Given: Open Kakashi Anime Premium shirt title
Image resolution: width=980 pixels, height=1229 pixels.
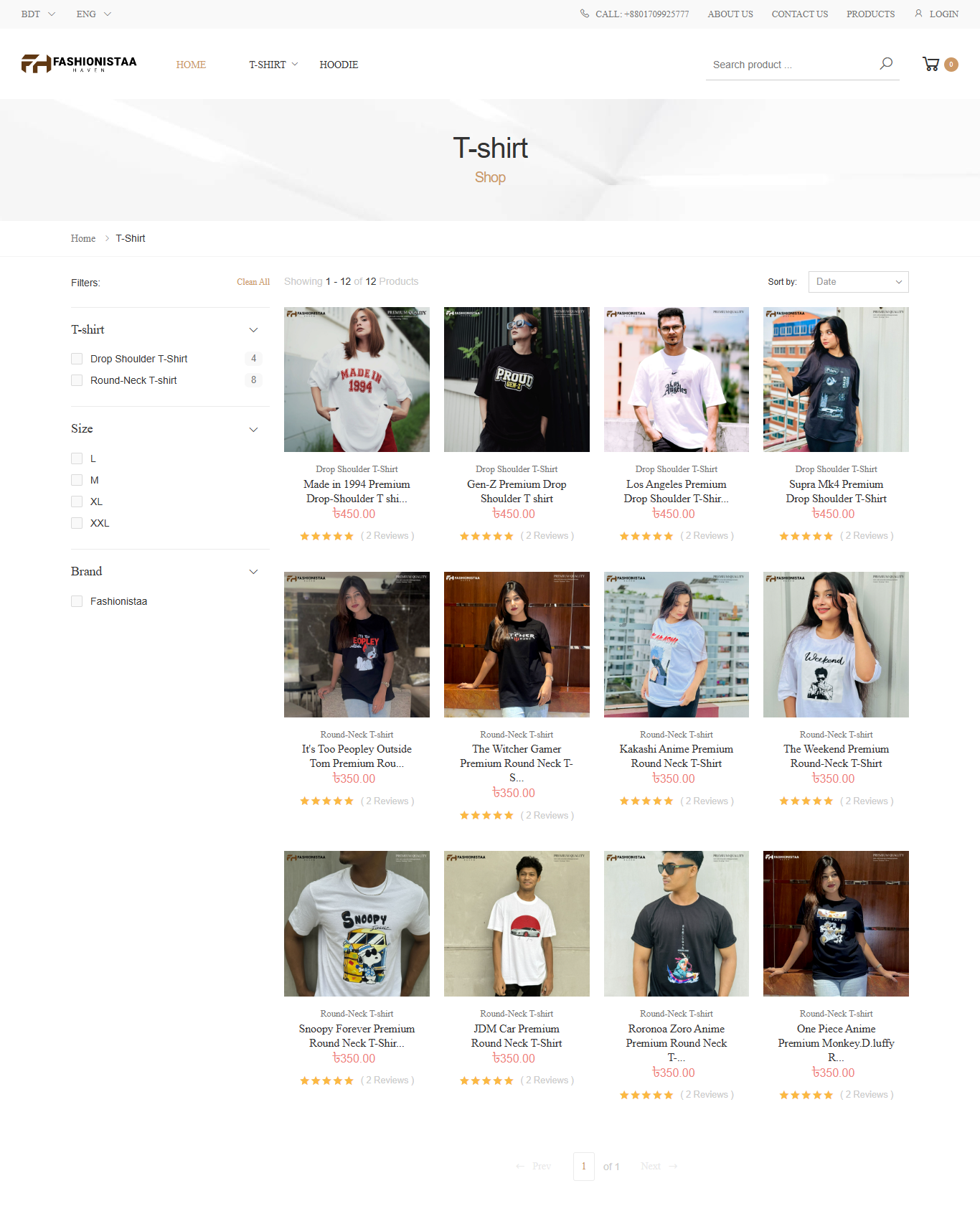Looking at the screenshot, I should [x=677, y=756].
